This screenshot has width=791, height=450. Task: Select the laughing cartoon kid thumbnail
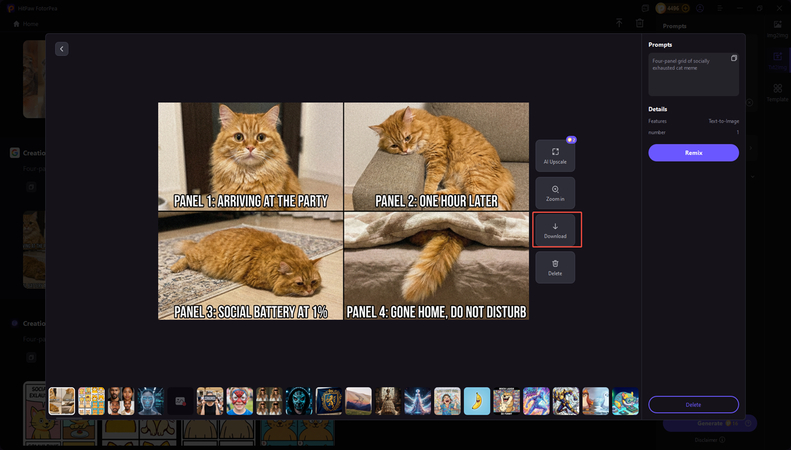click(x=447, y=401)
